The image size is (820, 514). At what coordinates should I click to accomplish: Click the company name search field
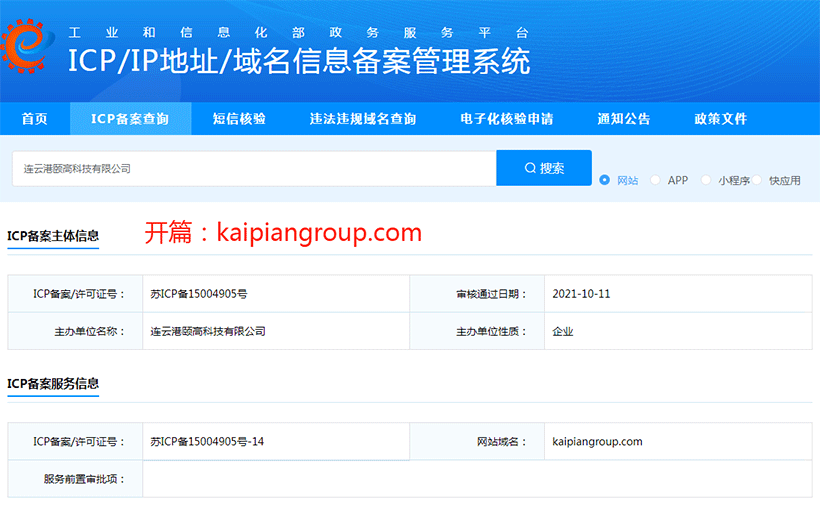coord(254,168)
